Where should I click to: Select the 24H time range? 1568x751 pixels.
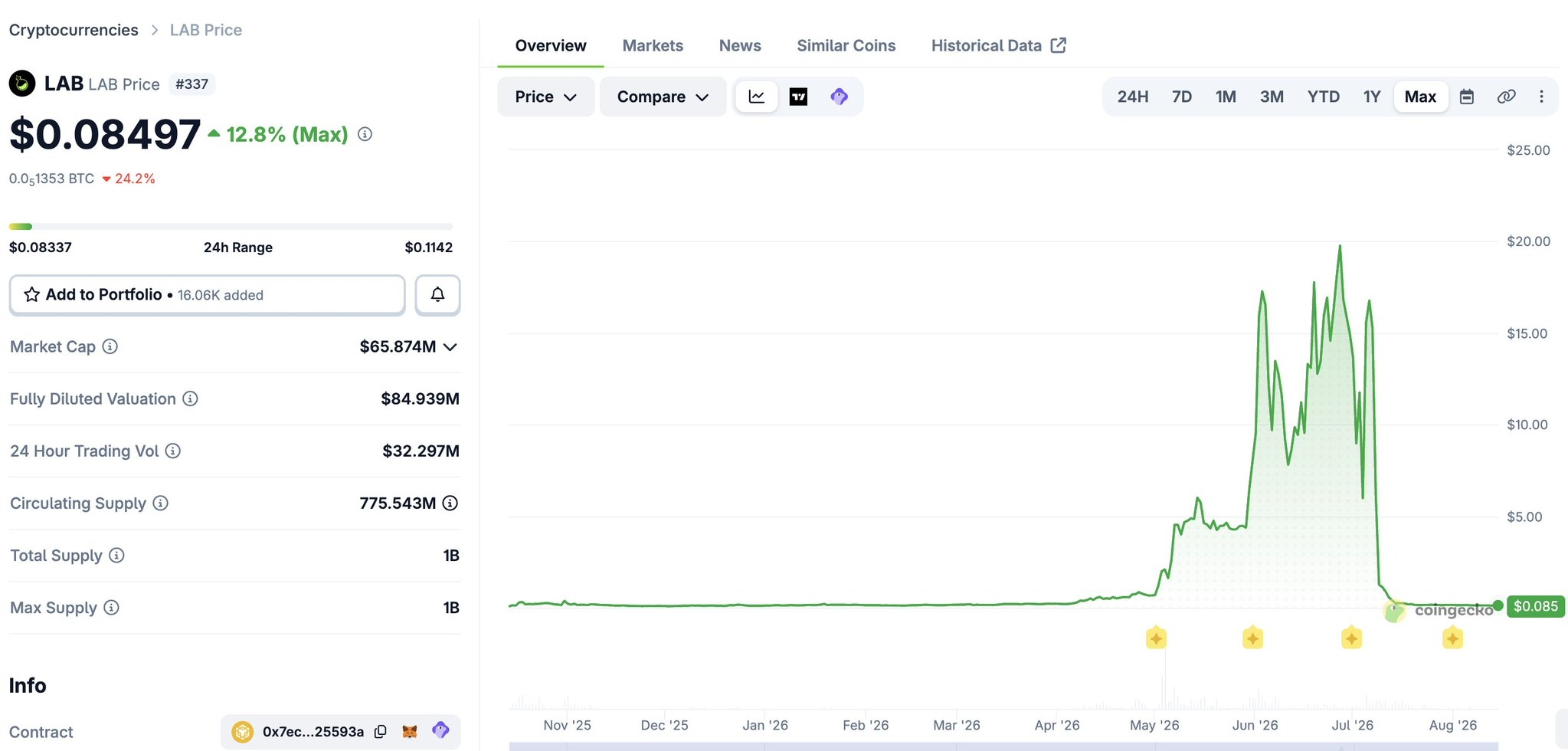1132,97
